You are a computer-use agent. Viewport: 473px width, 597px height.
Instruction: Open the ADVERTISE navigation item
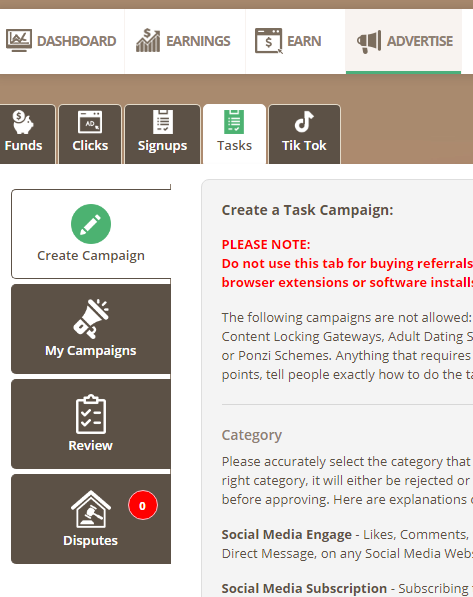point(403,41)
